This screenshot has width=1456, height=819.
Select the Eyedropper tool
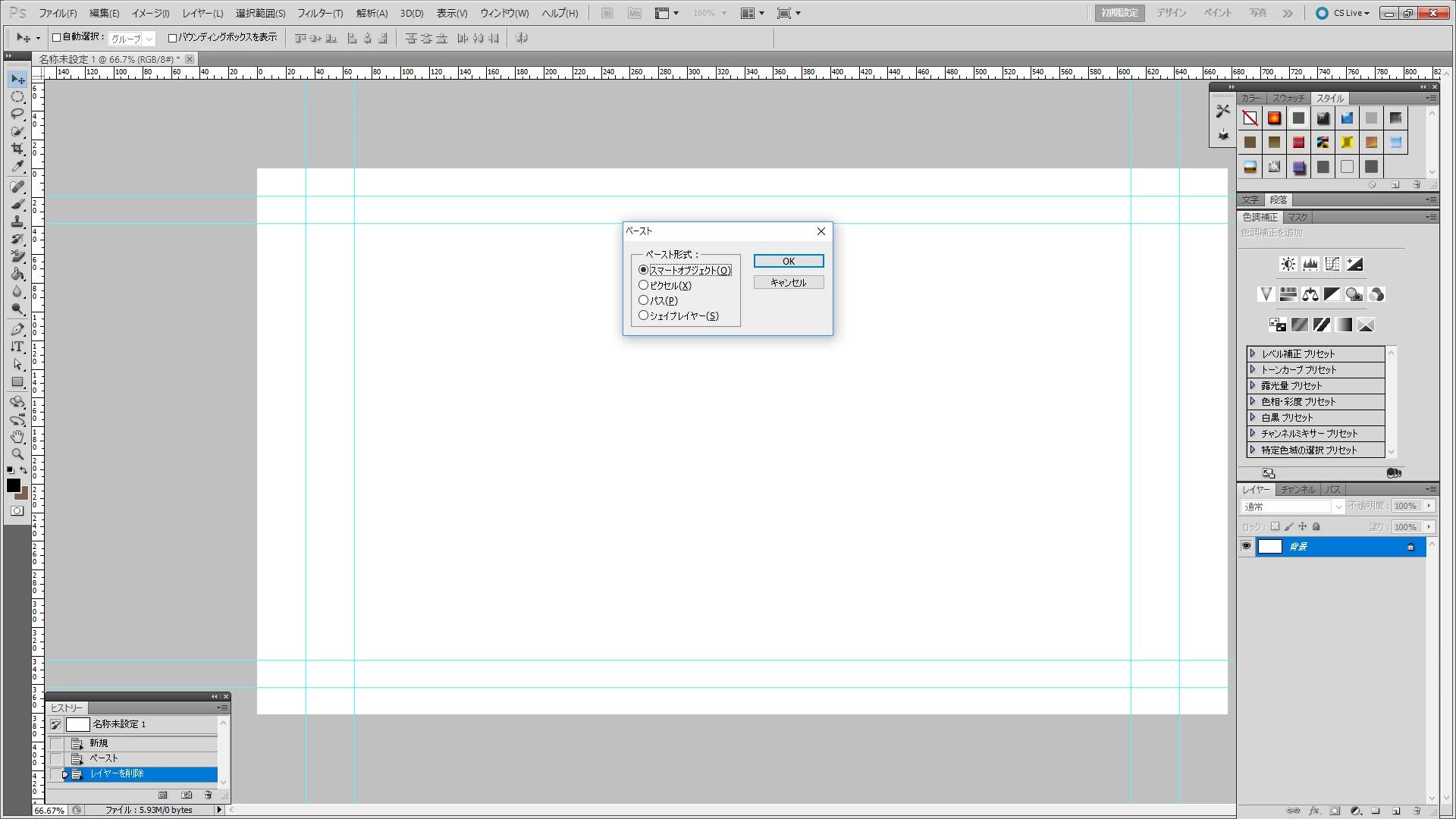[x=17, y=167]
